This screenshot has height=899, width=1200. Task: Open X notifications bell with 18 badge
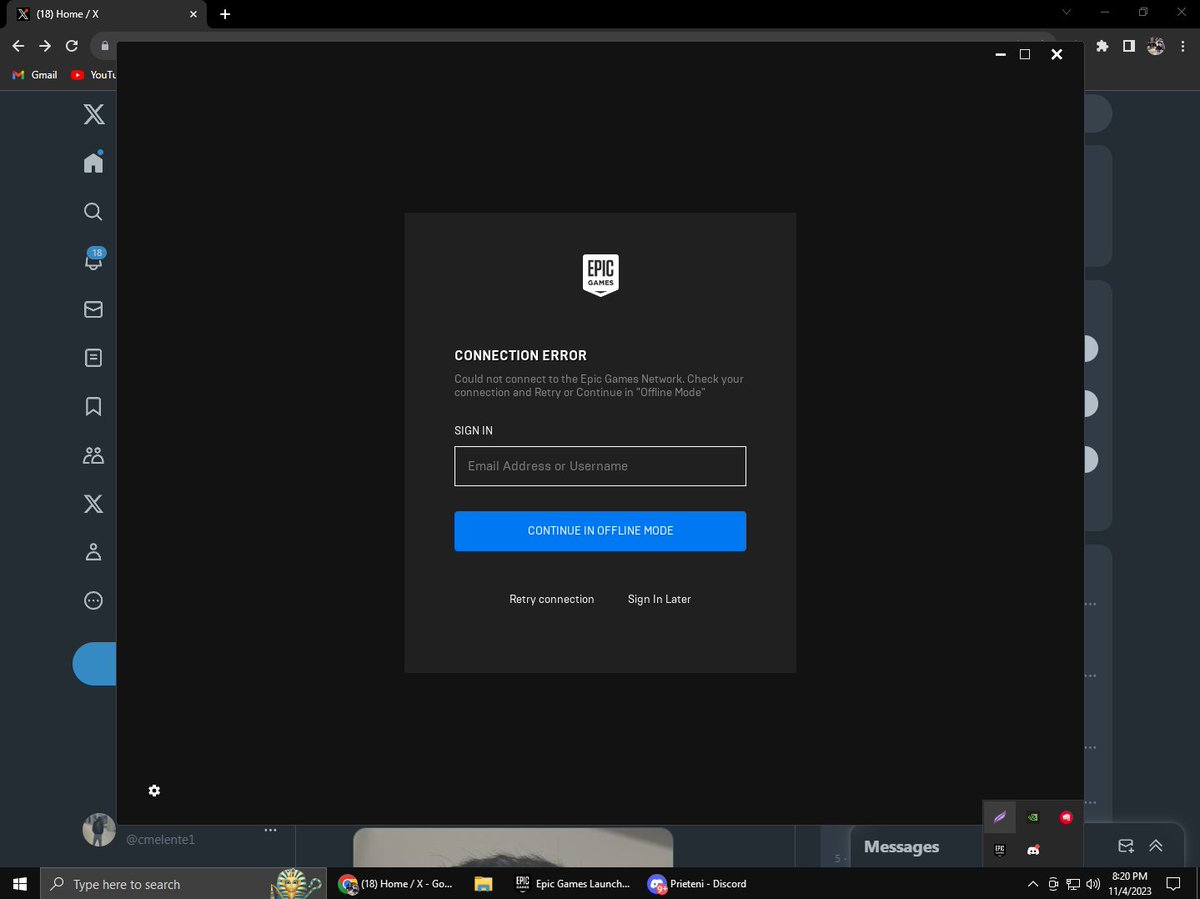[94, 259]
